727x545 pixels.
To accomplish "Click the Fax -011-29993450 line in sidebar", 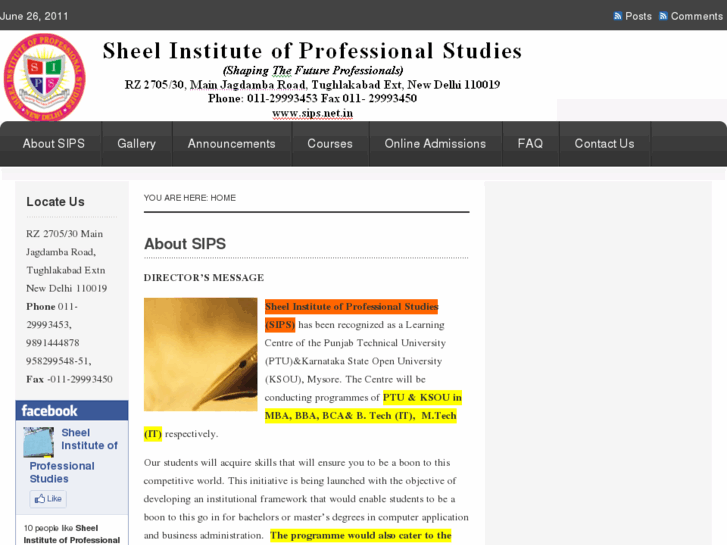I will [69, 379].
